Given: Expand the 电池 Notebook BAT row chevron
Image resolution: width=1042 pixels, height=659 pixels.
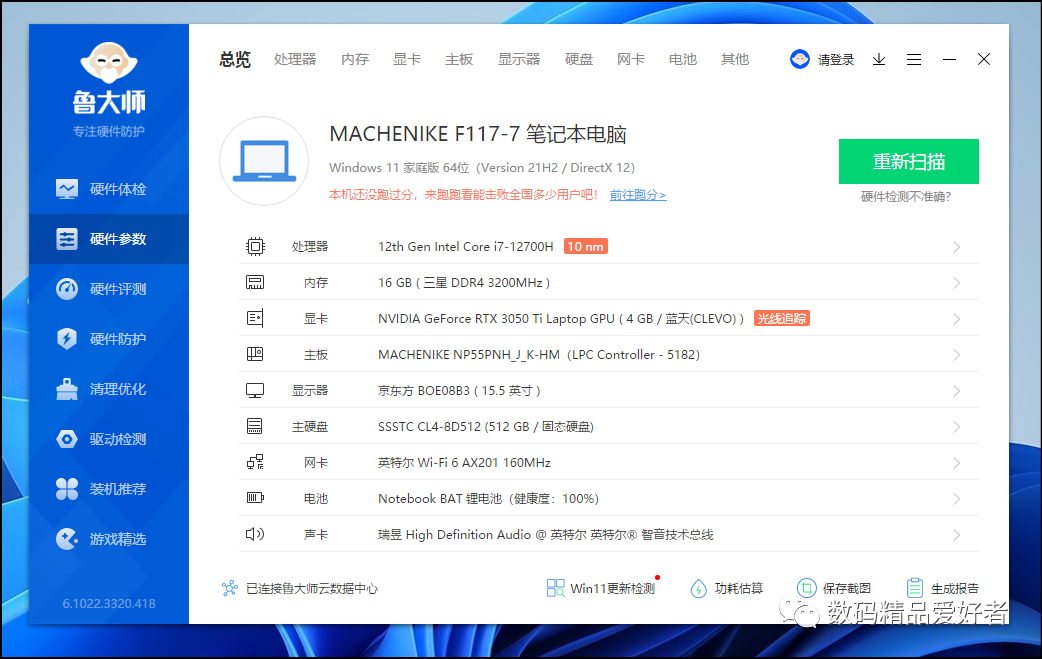Looking at the screenshot, I should coord(957,498).
